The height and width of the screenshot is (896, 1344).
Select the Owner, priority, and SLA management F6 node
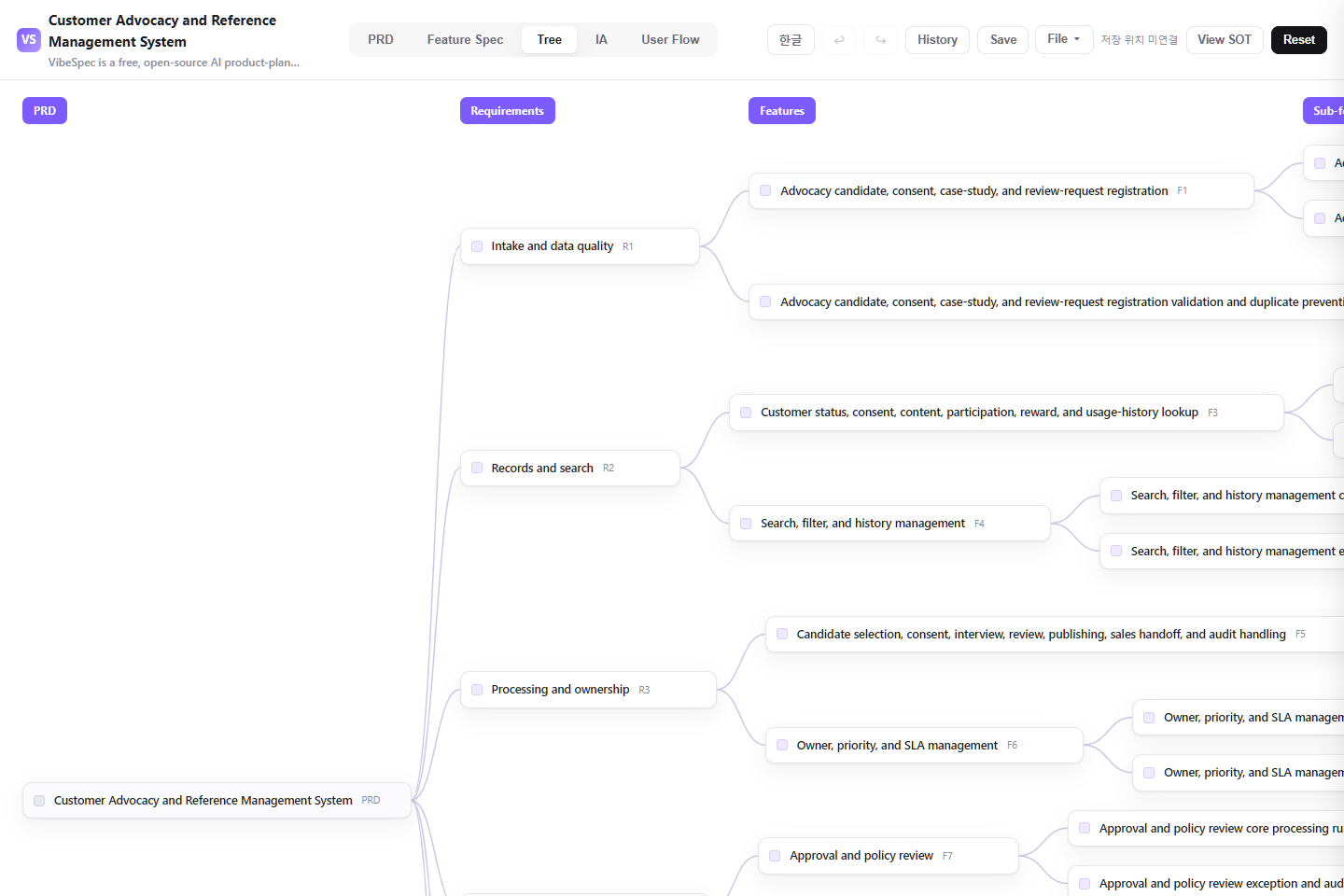tap(924, 745)
